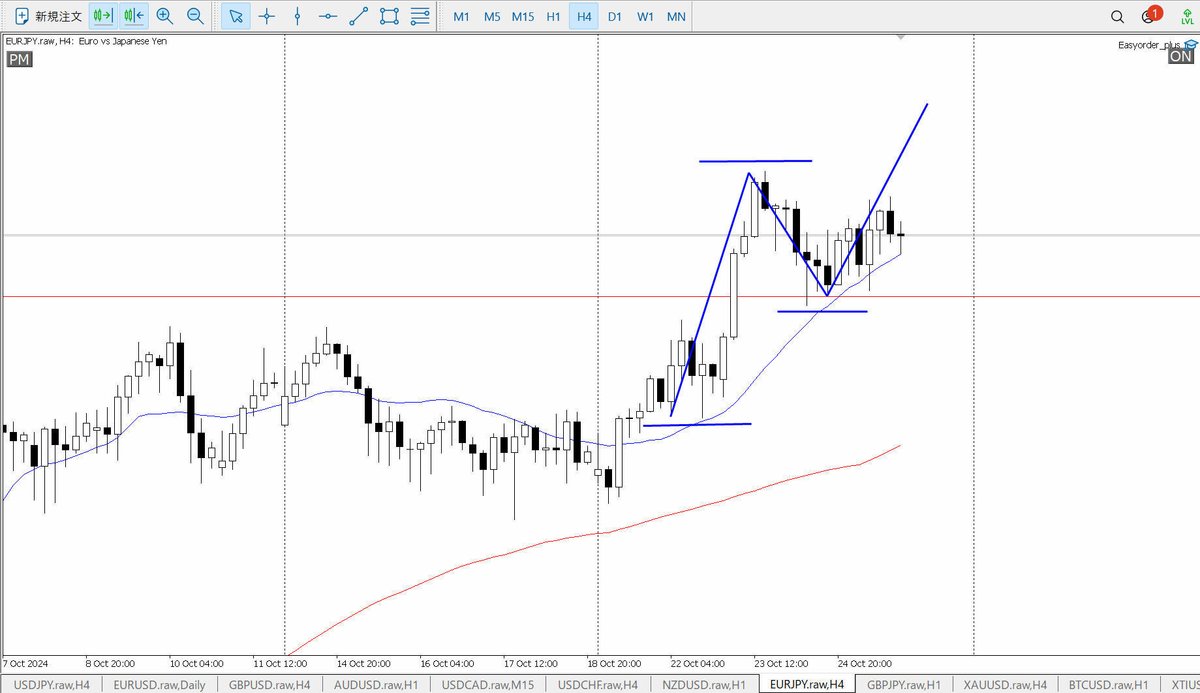Click the blue expert advisor hat icon
Image resolution: width=1200 pixels, height=693 pixels.
[x=1189, y=45]
